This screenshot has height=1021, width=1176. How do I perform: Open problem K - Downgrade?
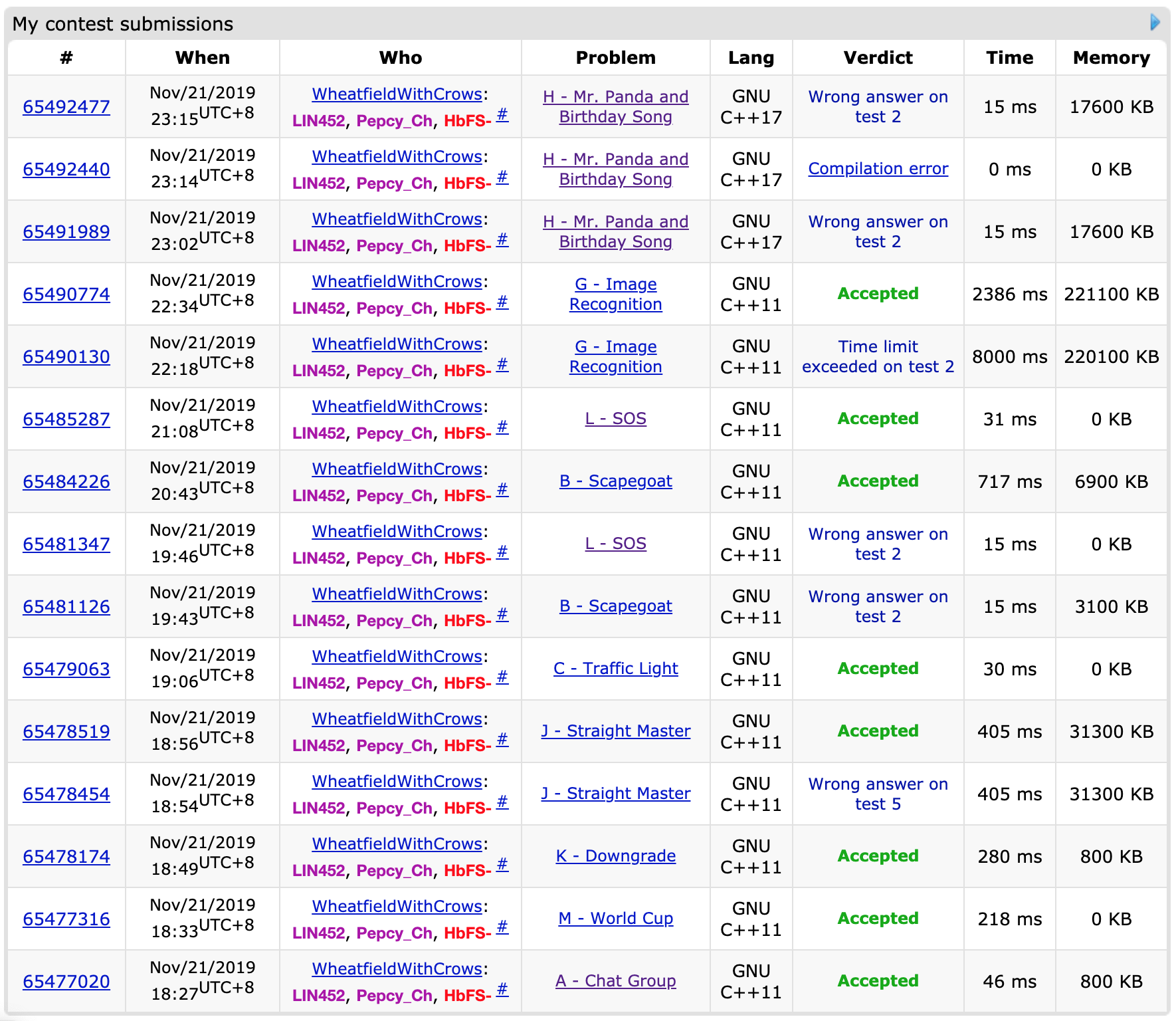click(x=615, y=856)
